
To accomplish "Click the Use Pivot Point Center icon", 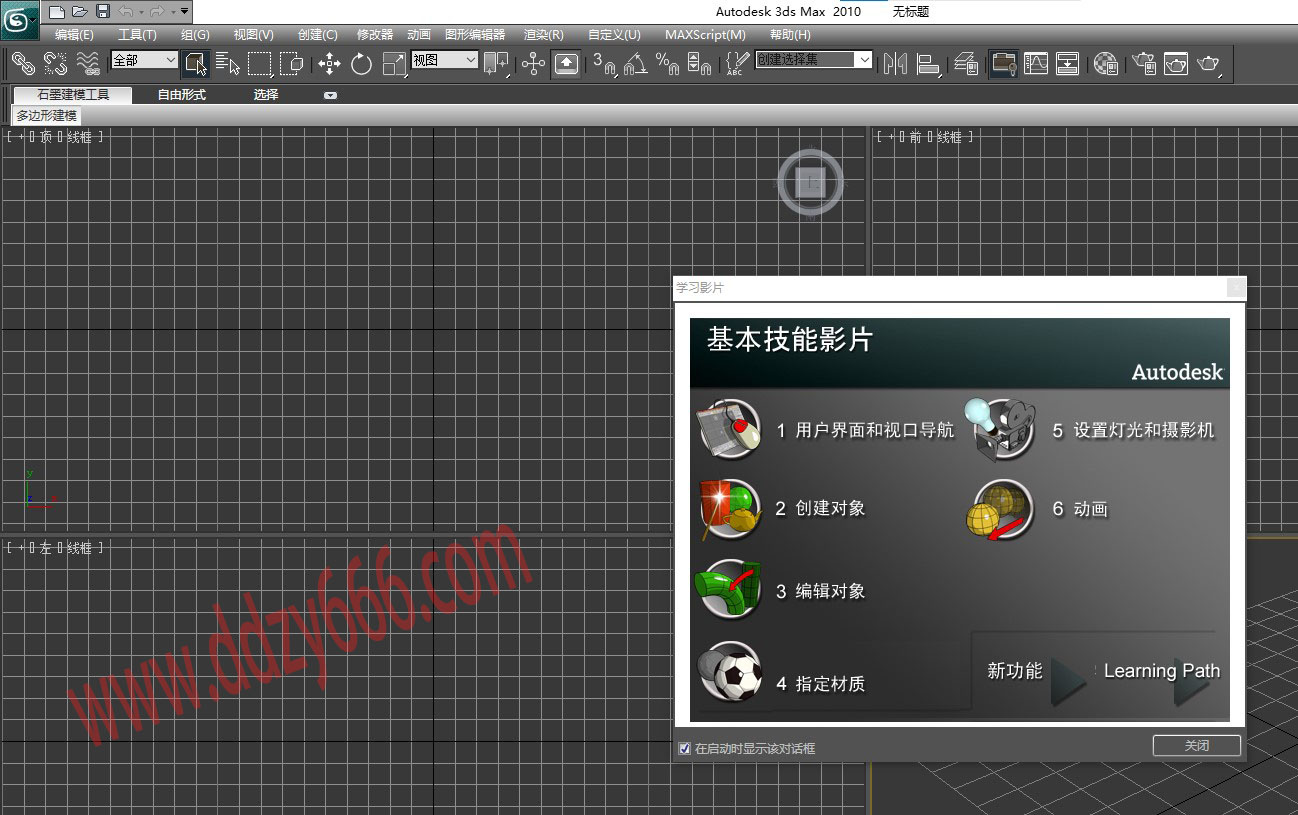I will coord(496,64).
